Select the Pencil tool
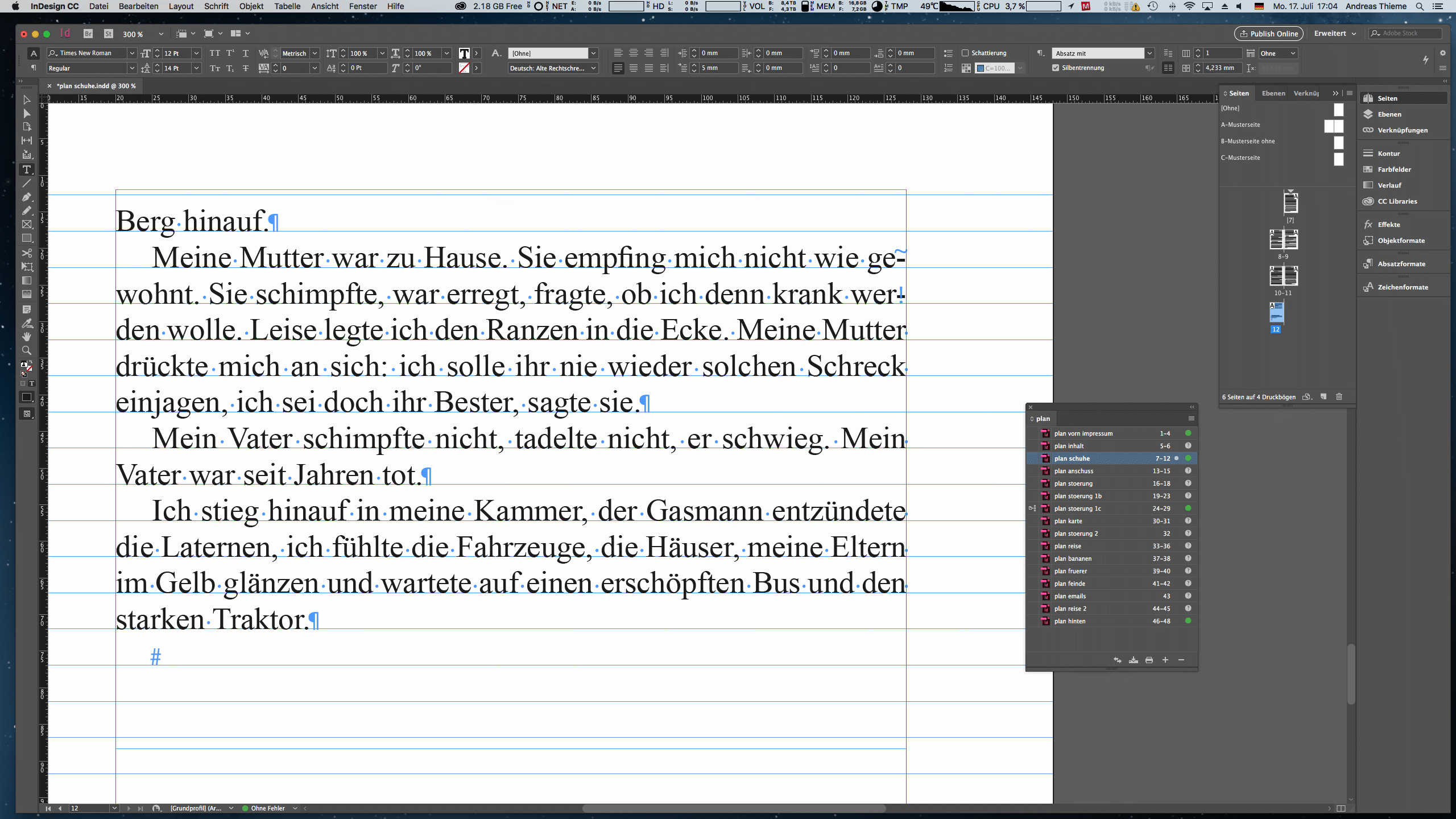The image size is (1456, 819). tap(26, 210)
